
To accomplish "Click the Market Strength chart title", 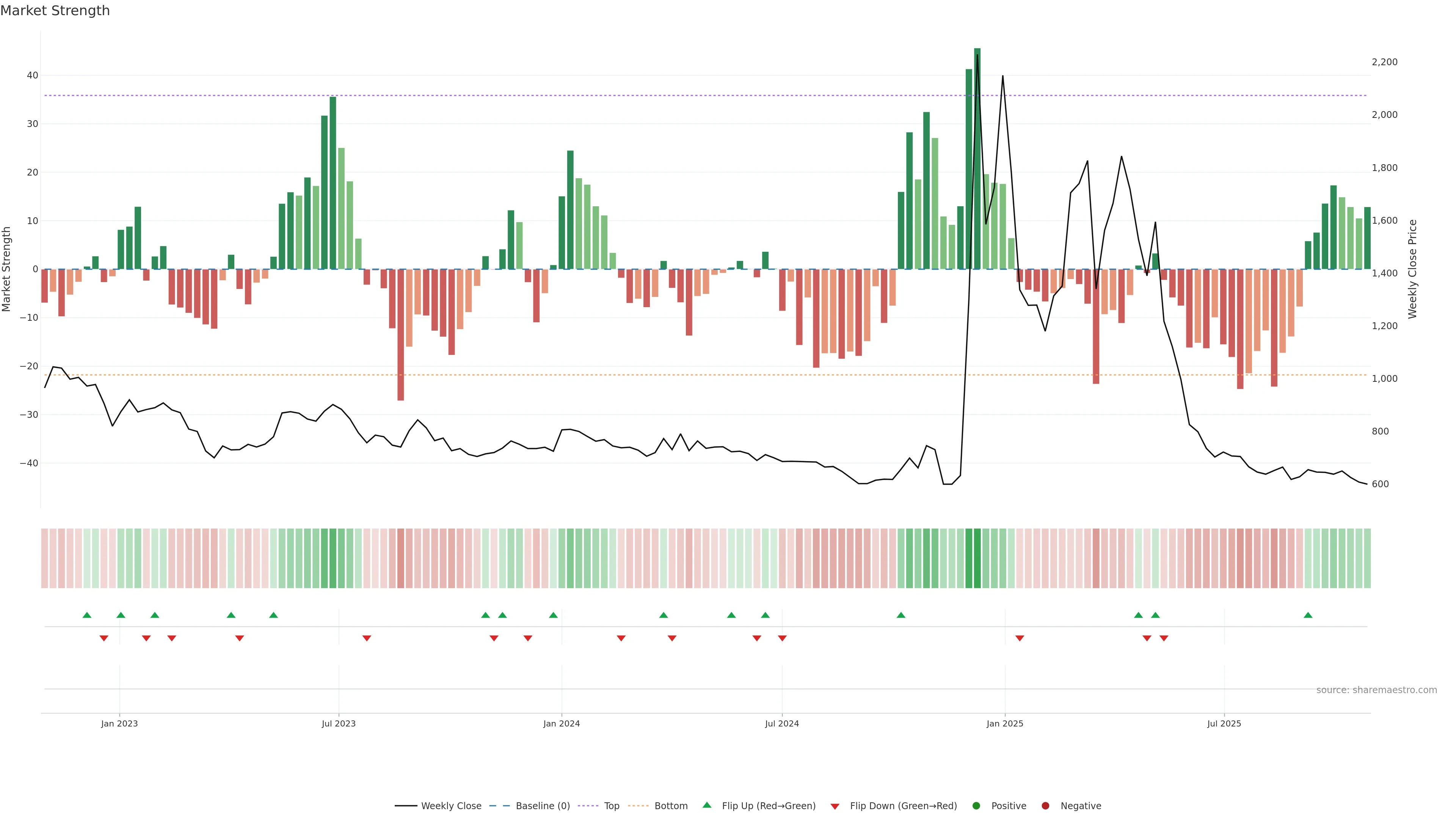I will click(x=55, y=11).
